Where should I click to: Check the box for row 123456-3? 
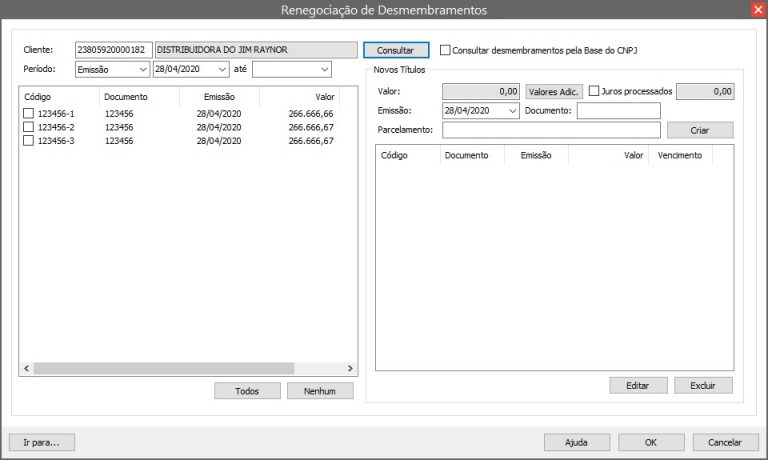[28, 141]
